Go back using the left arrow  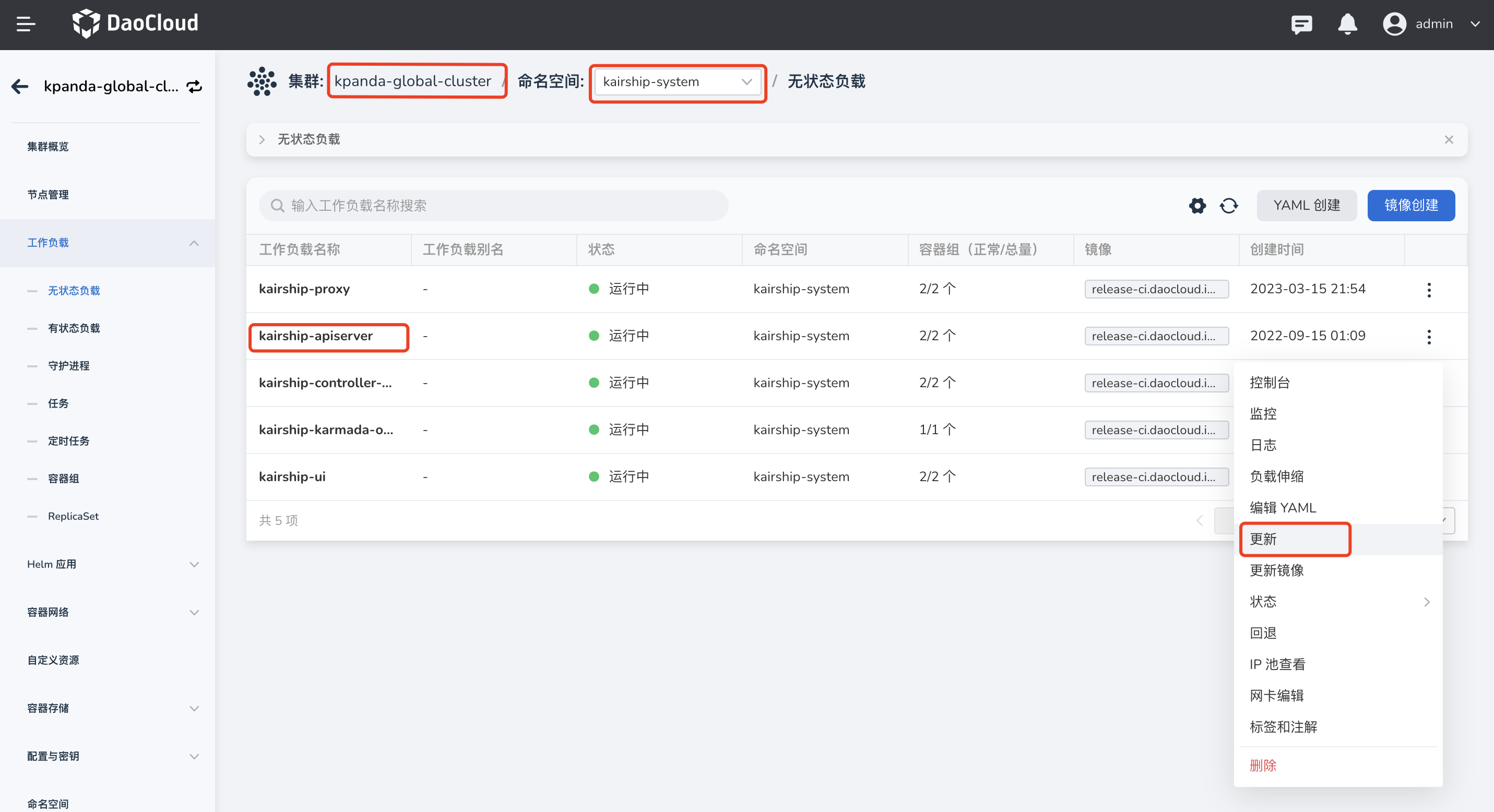coord(20,86)
